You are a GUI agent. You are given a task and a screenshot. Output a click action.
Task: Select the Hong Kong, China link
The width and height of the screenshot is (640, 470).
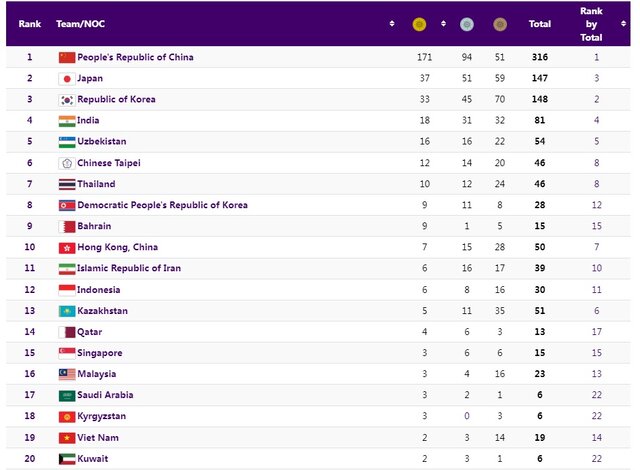click(x=117, y=247)
